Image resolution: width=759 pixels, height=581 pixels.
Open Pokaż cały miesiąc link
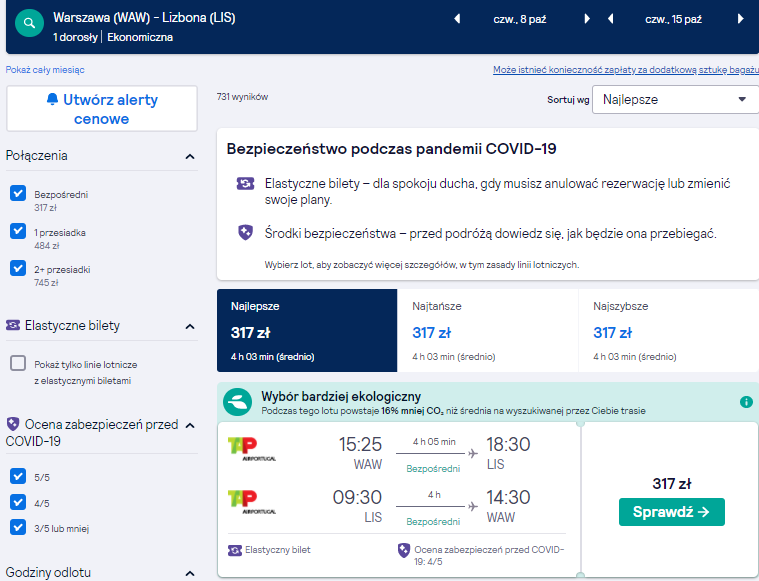[x=45, y=70]
